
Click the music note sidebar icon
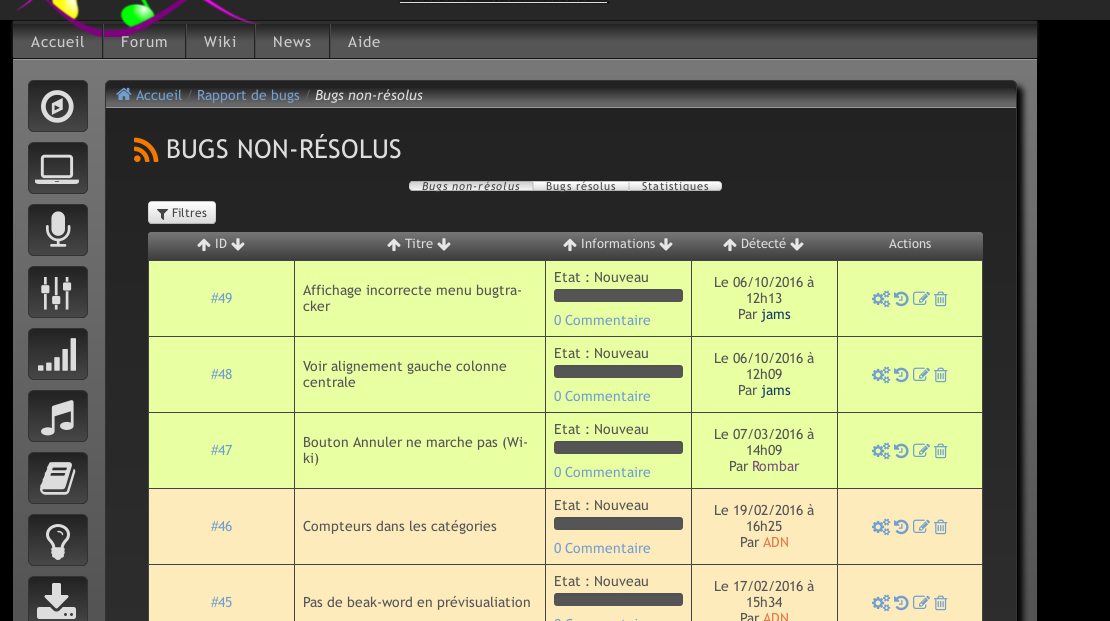[x=57, y=416]
